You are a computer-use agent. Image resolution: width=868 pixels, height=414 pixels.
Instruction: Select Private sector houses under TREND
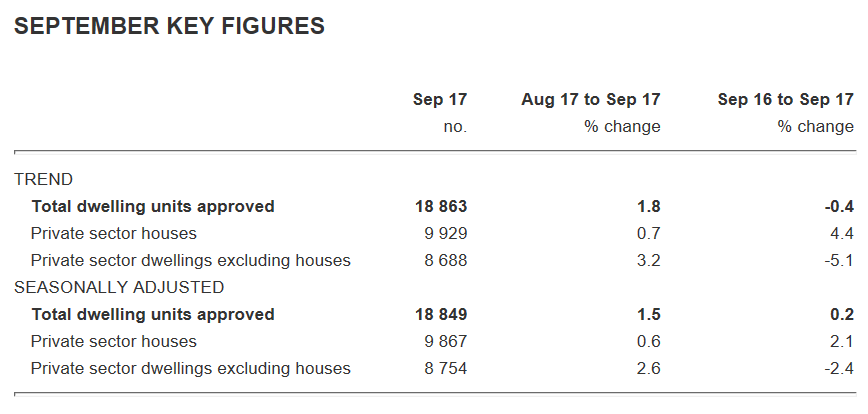(x=113, y=234)
